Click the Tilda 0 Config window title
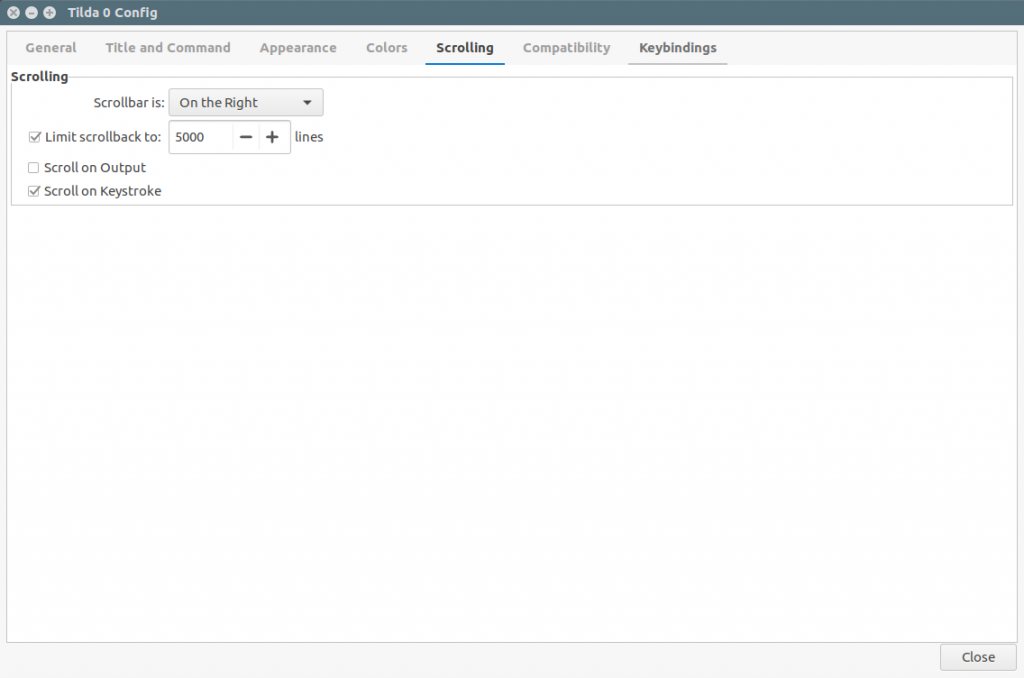 (x=113, y=13)
